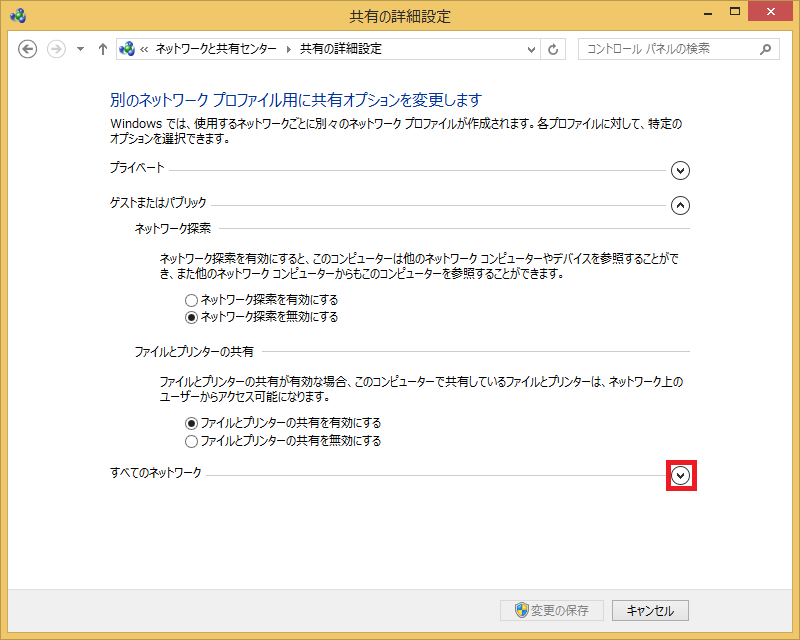Select ネットワーク探索を無効にする radio button
Screen dimensions: 800x640
pos(191,317)
